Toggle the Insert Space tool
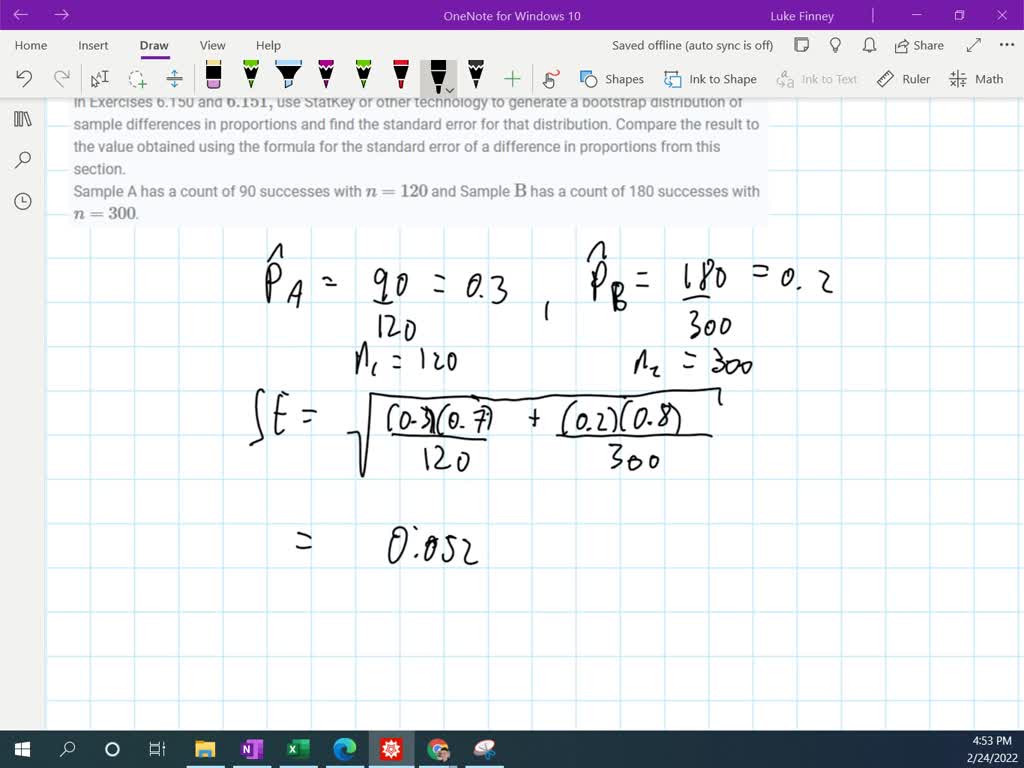 pos(173,78)
